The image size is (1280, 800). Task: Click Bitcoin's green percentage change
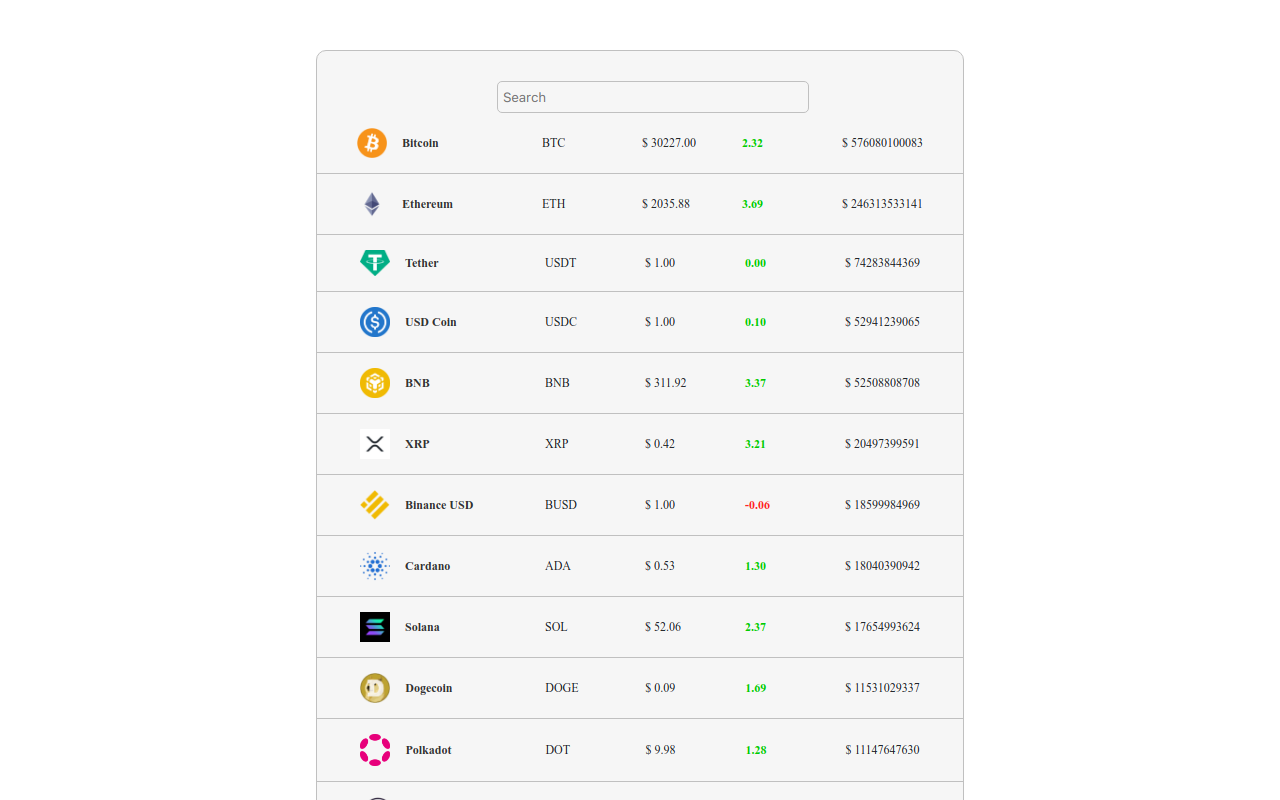752,143
